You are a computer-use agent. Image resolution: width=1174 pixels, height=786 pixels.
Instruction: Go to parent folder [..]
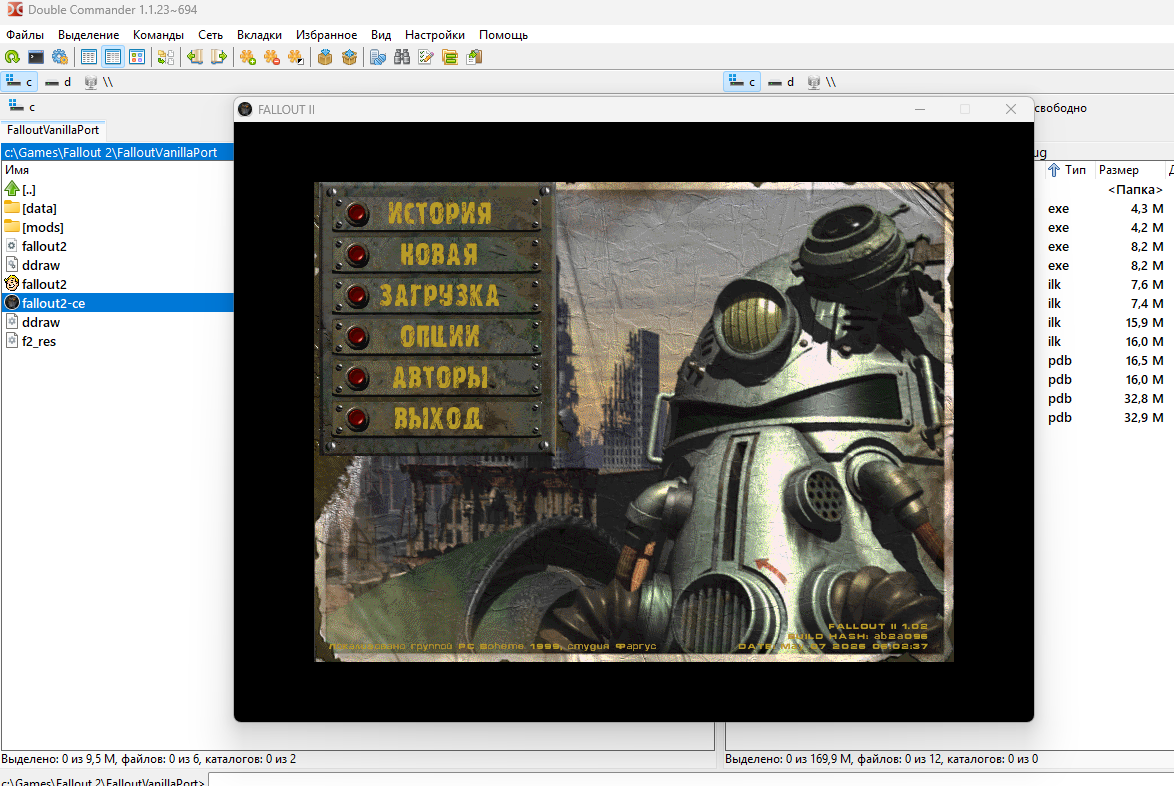[x=118, y=189]
